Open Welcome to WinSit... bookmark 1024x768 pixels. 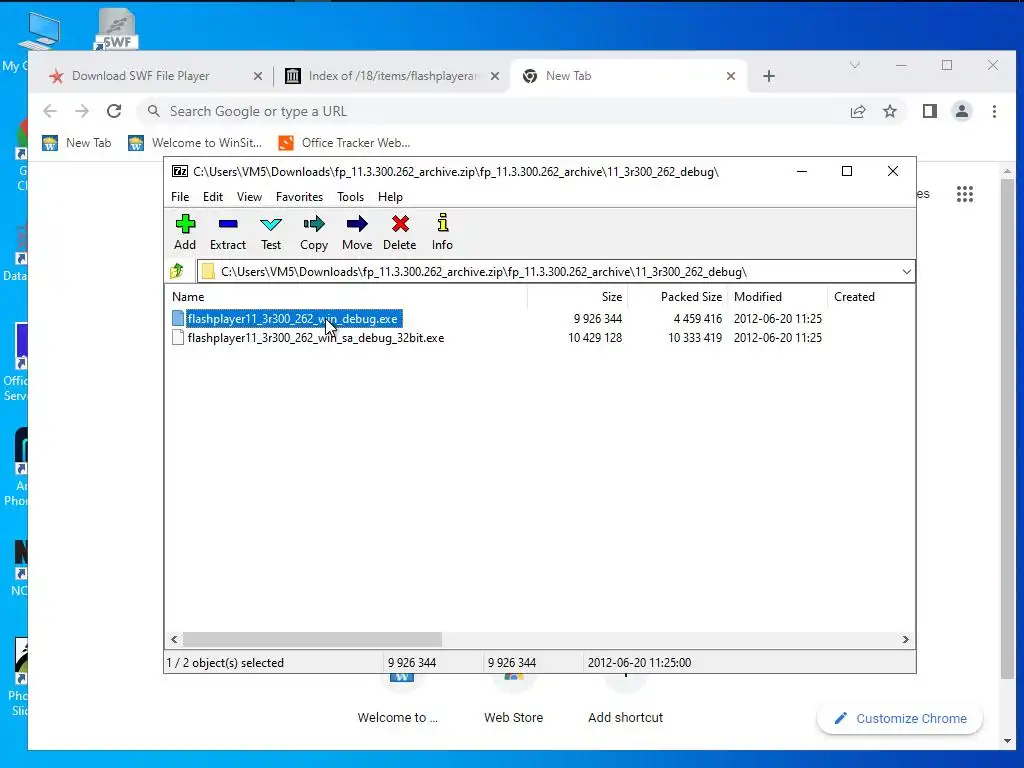195,143
